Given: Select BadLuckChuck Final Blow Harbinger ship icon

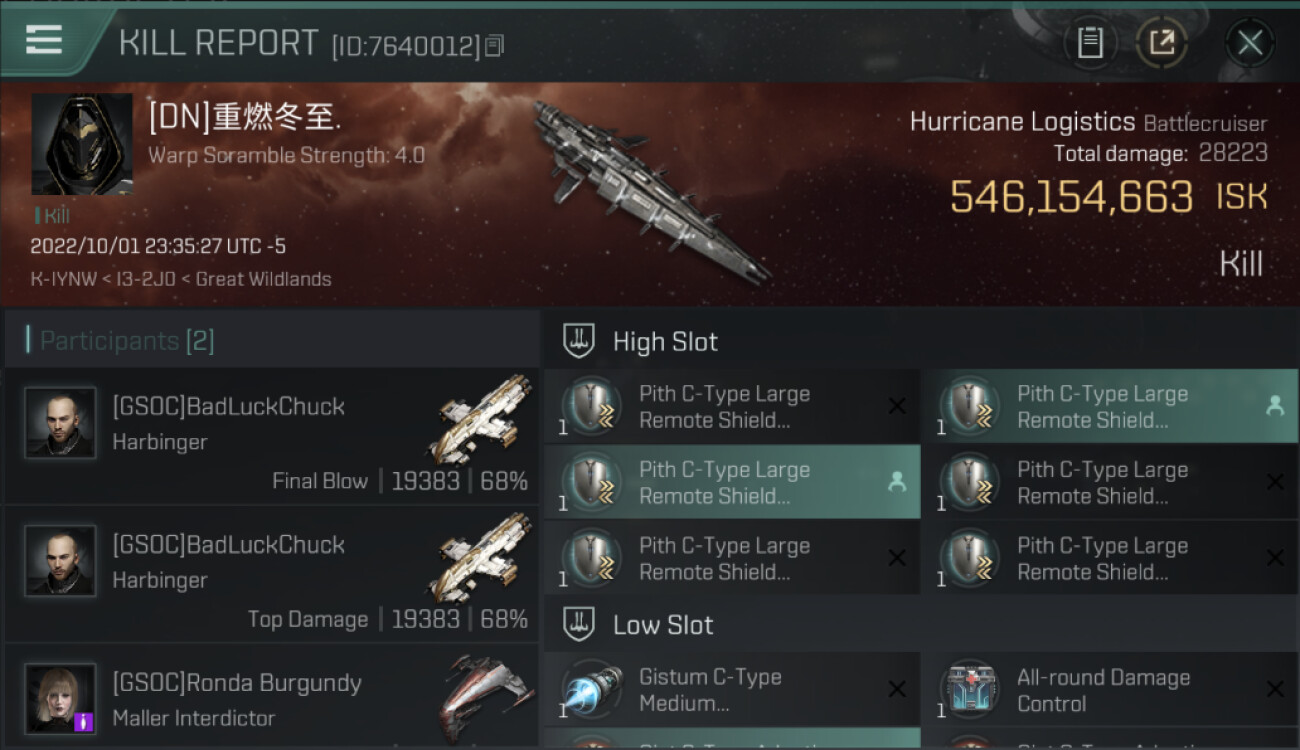Looking at the screenshot, I should [x=480, y=420].
